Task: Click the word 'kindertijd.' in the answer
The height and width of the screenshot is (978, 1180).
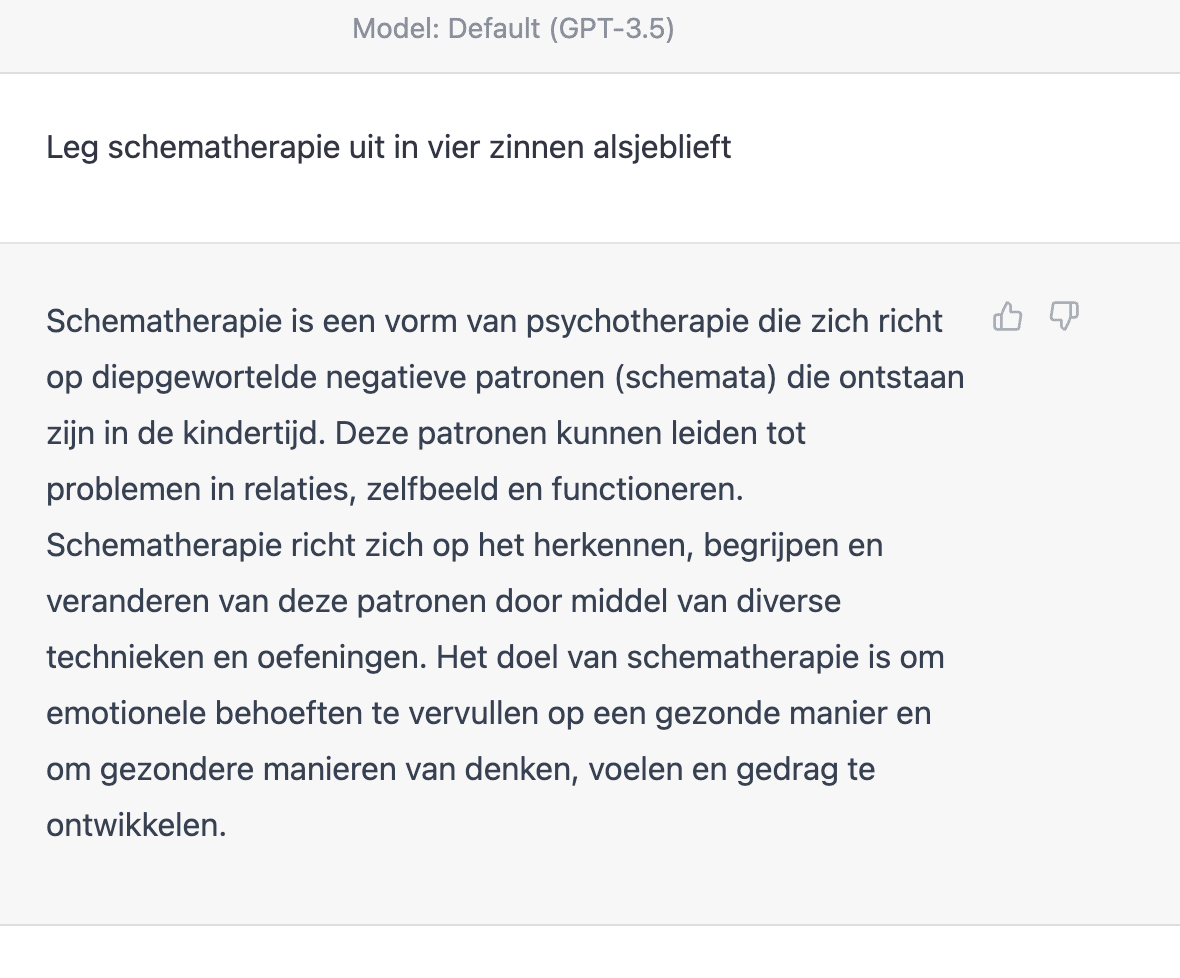Action: click(254, 433)
